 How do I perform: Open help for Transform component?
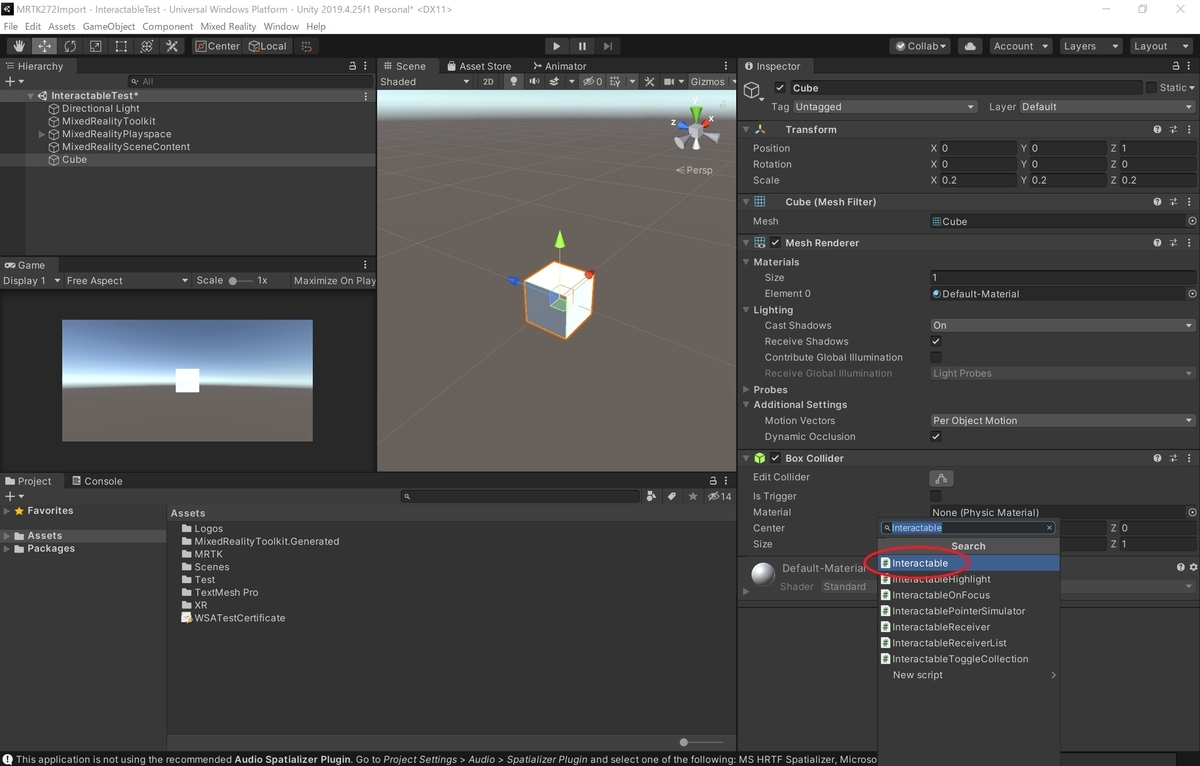point(1157,129)
